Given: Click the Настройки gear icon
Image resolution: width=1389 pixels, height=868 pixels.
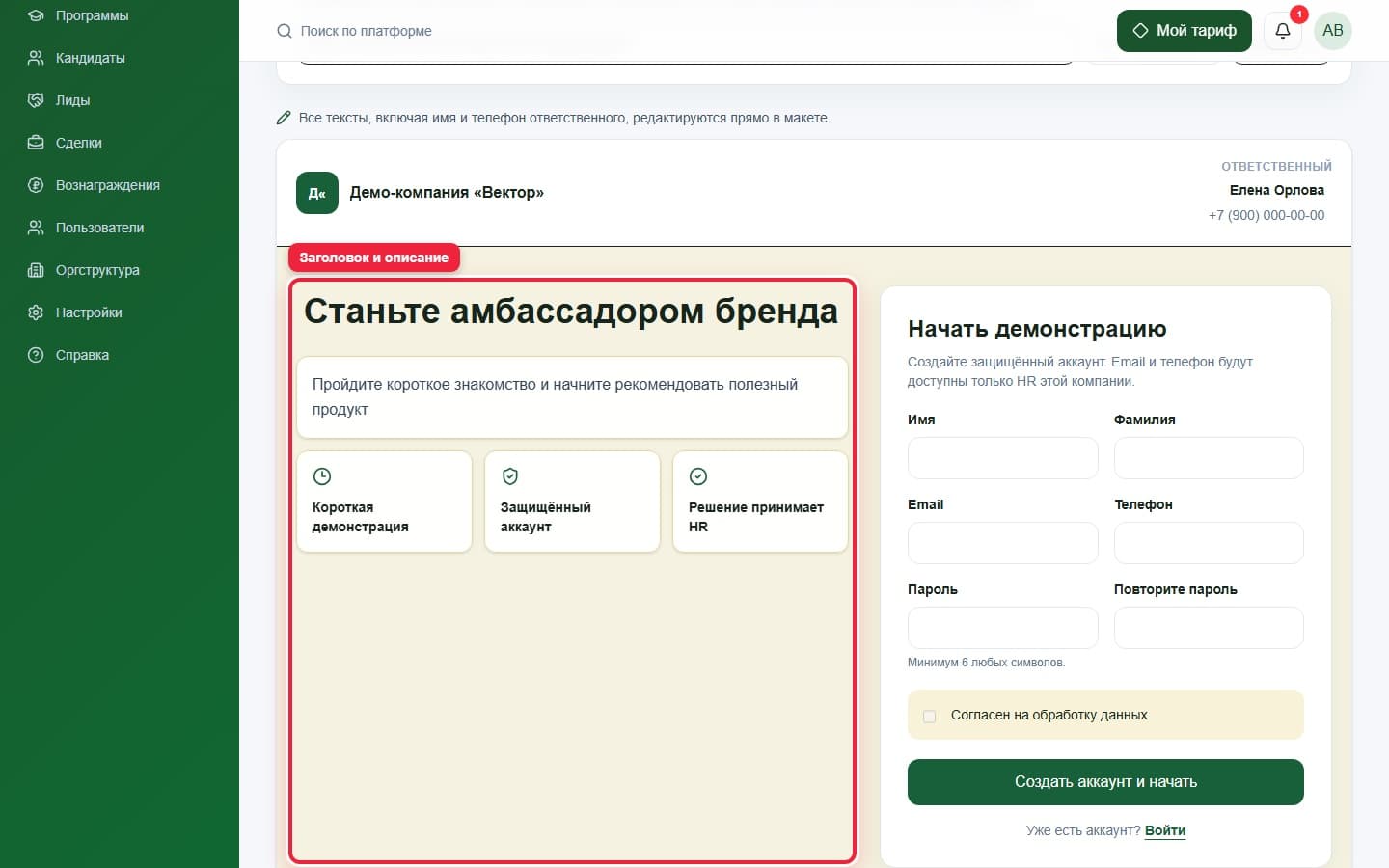Looking at the screenshot, I should (36, 312).
